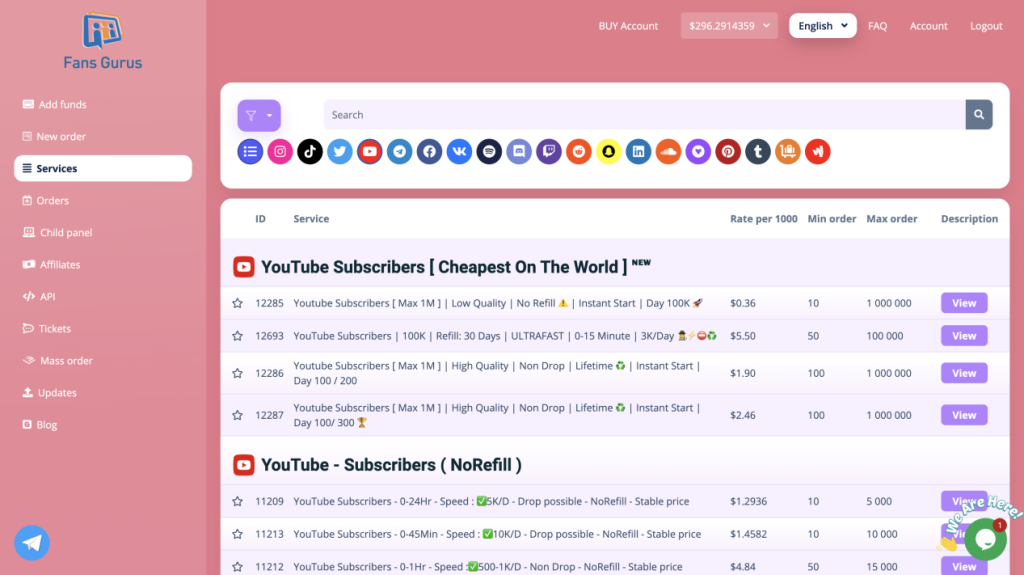Click BUY Account link
The image size is (1024, 575).
(628, 26)
